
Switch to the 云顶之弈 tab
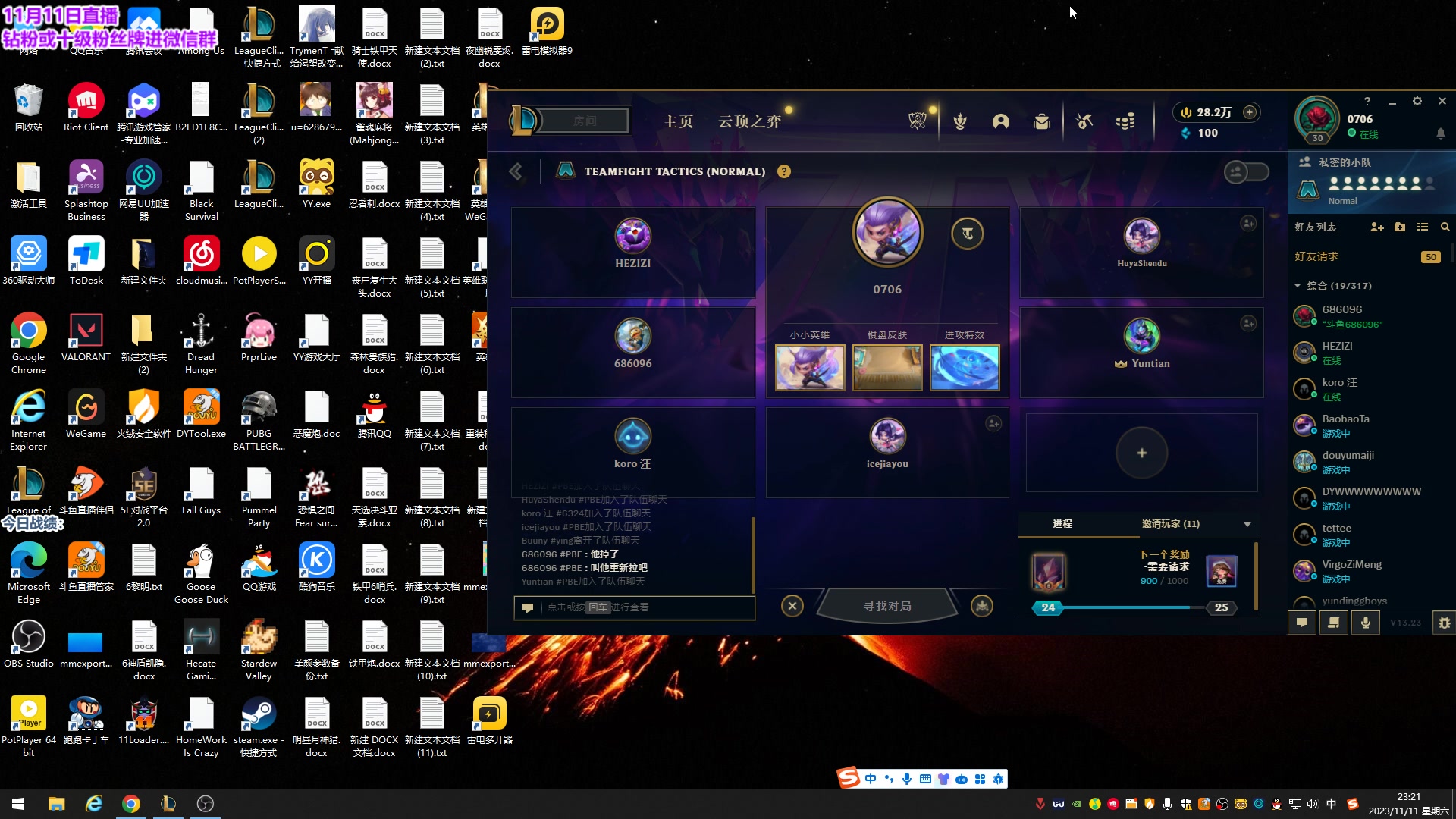[749, 121]
